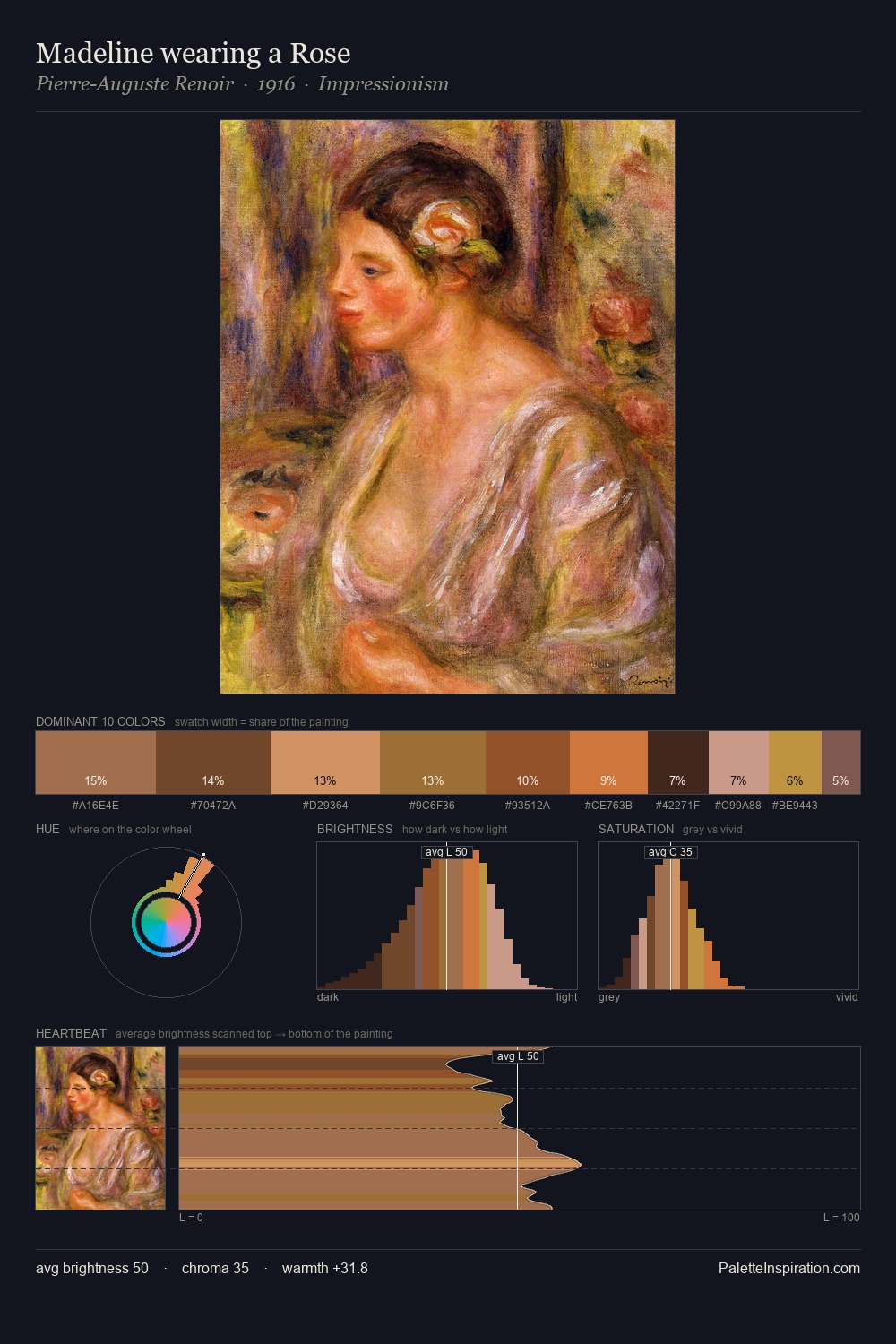Click the year "1916" in the subtitle
This screenshot has width=896, height=1344.
(276, 84)
